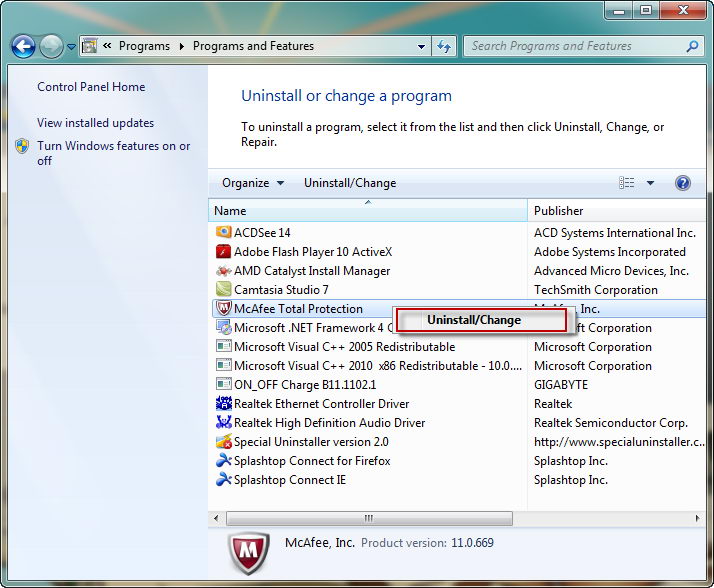Select Realtek Ethernet Controller Driver
Viewport: 714px width, 588px height.
[321, 404]
